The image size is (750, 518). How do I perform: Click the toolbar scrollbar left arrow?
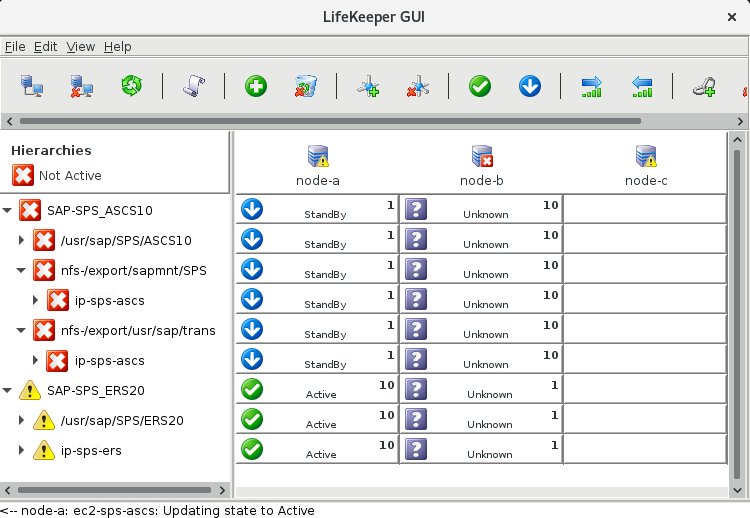(x=10, y=121)
